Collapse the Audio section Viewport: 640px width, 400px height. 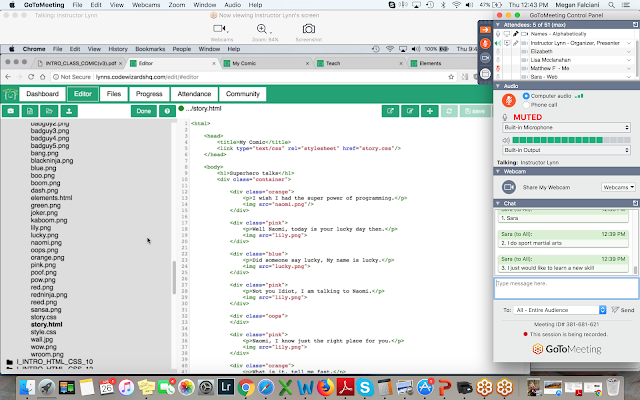[x=498, y=86]
